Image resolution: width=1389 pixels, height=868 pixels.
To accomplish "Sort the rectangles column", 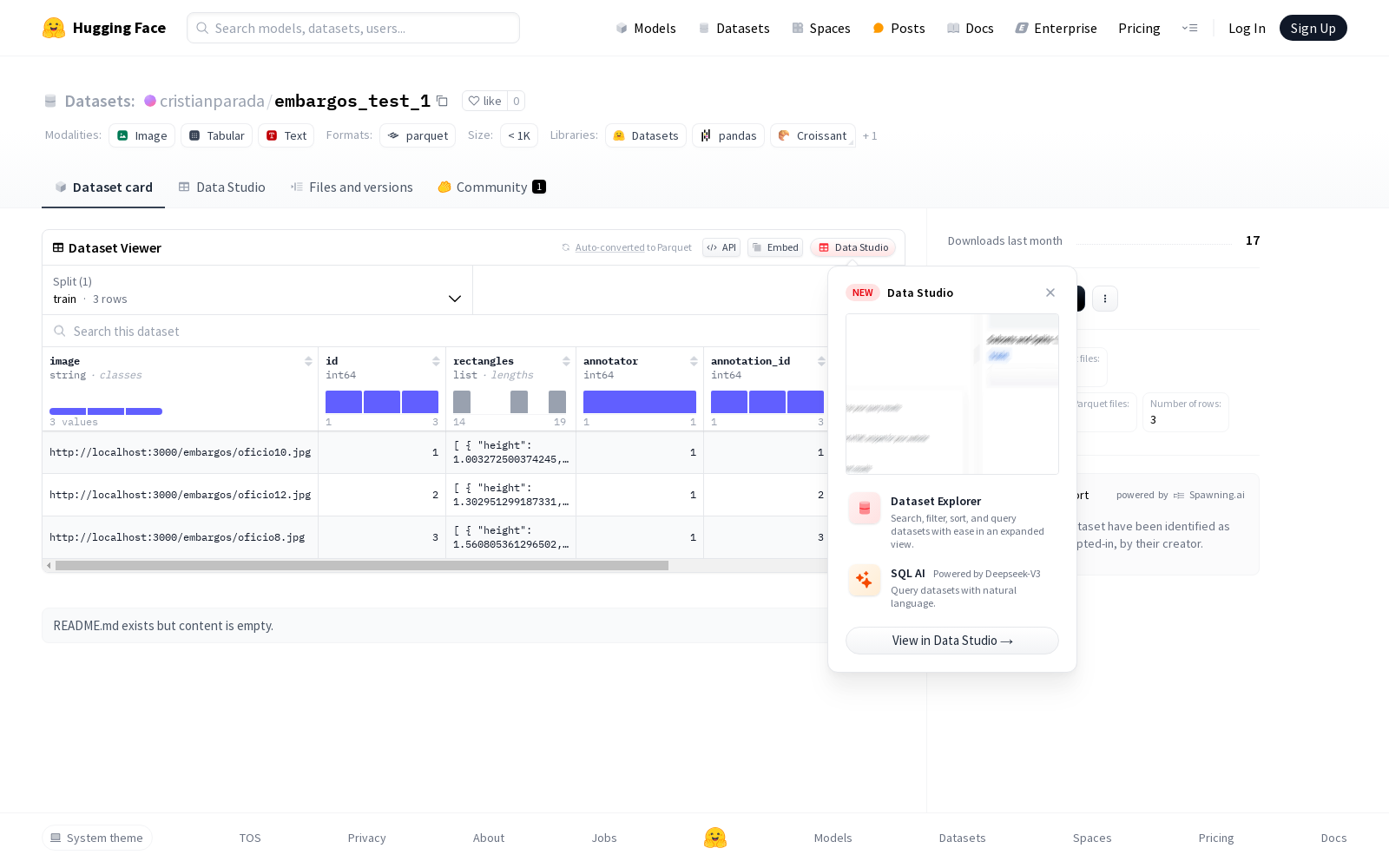I will 566,361.
